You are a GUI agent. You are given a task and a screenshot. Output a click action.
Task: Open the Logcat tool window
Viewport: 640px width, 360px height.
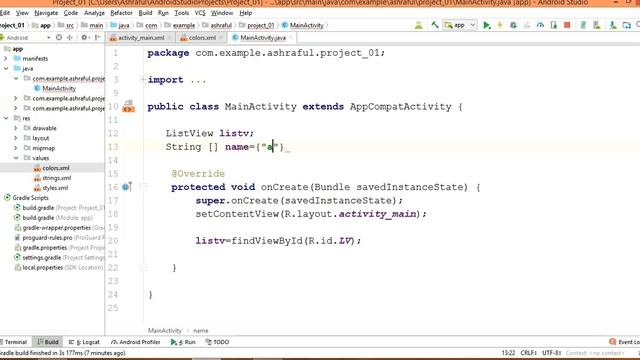click(84, 342)
